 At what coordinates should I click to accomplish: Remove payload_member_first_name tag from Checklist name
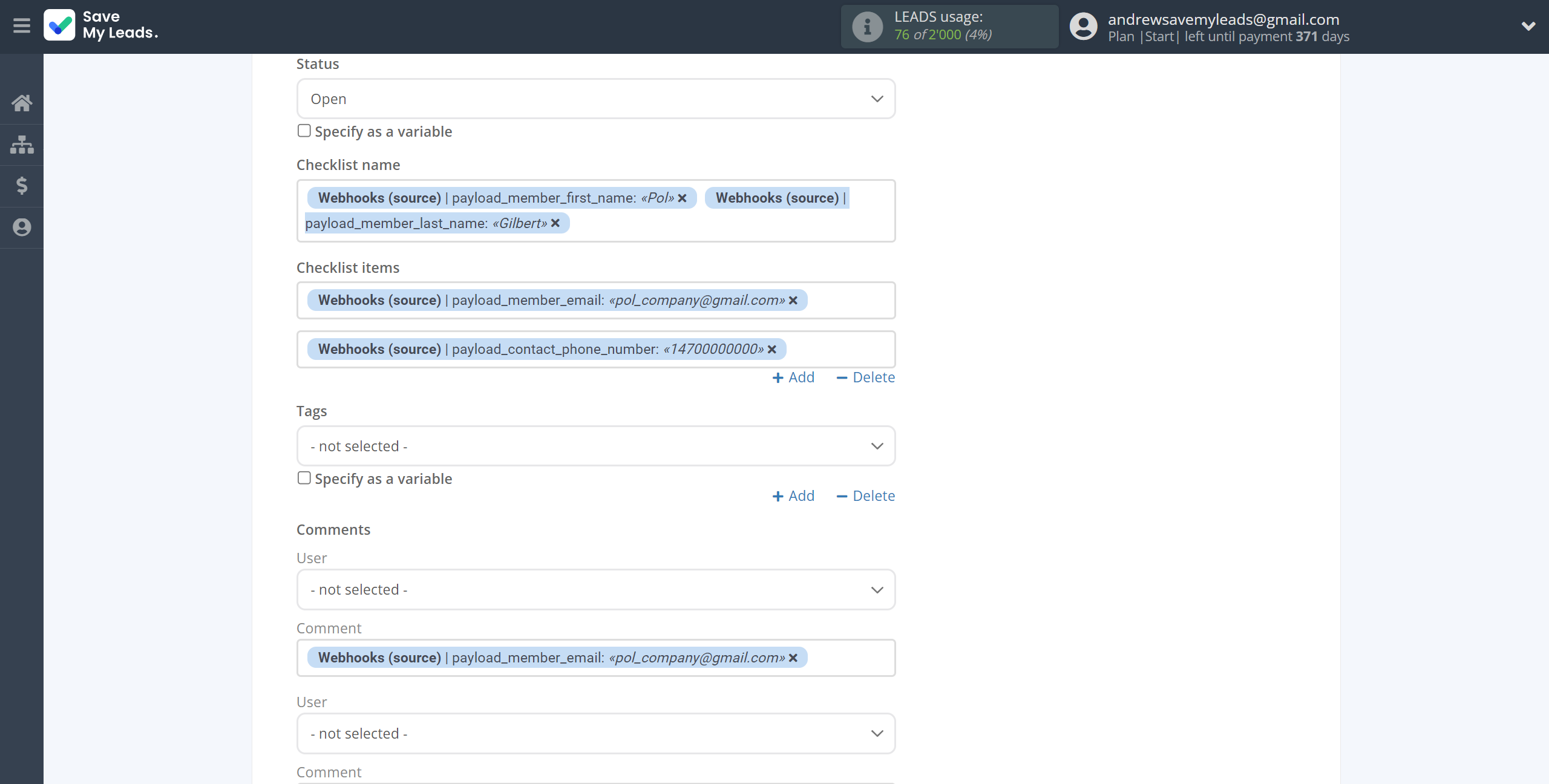click(x=683, y=198)
